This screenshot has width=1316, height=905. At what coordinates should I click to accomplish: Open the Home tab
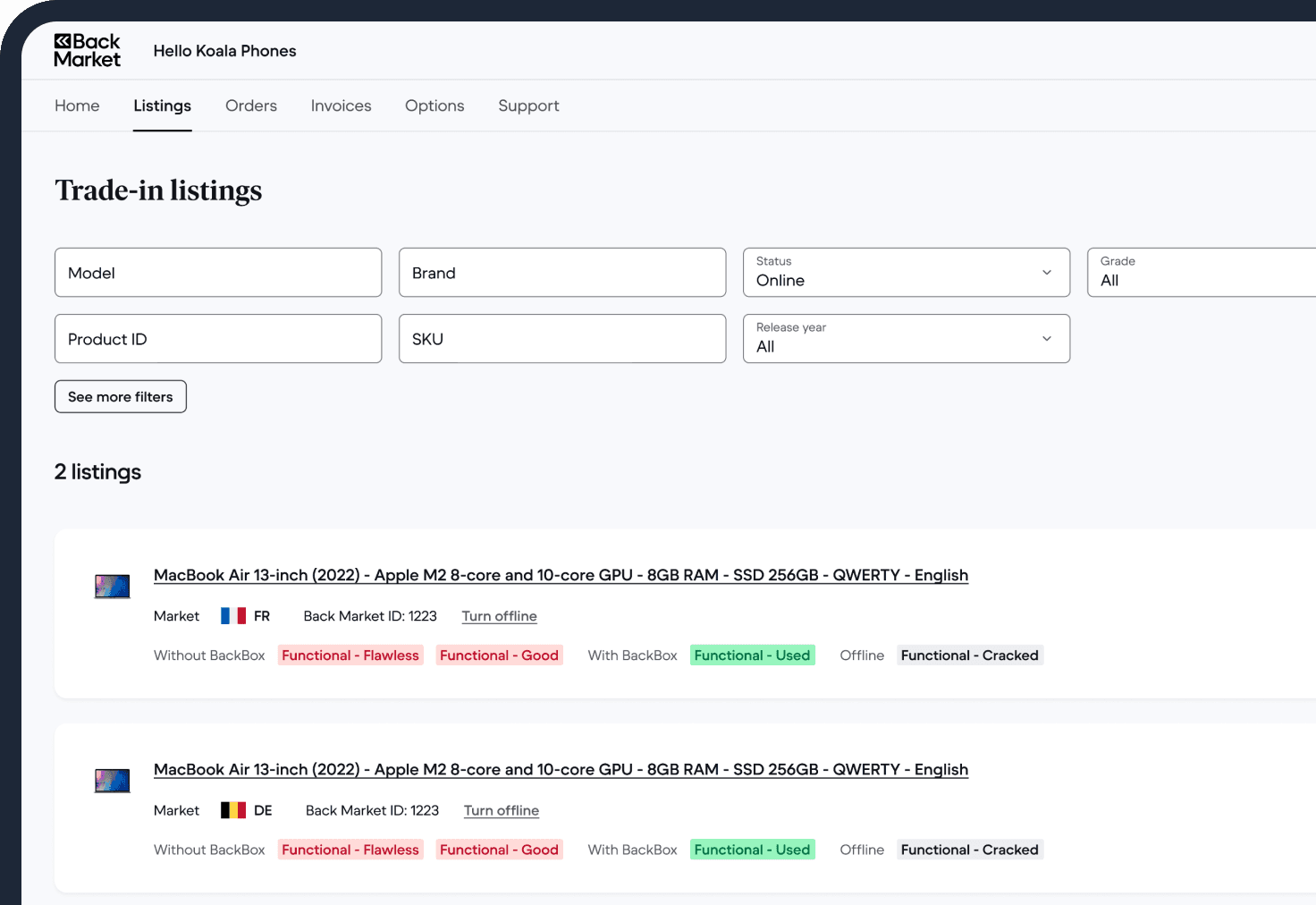[x=77, y=106]
